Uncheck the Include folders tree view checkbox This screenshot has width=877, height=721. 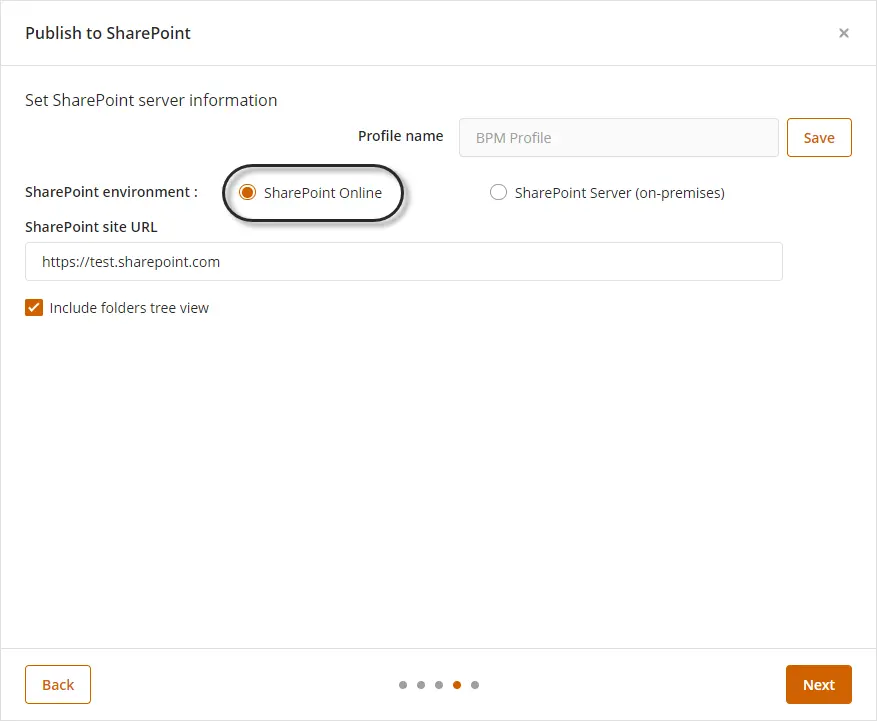[34, 308]
